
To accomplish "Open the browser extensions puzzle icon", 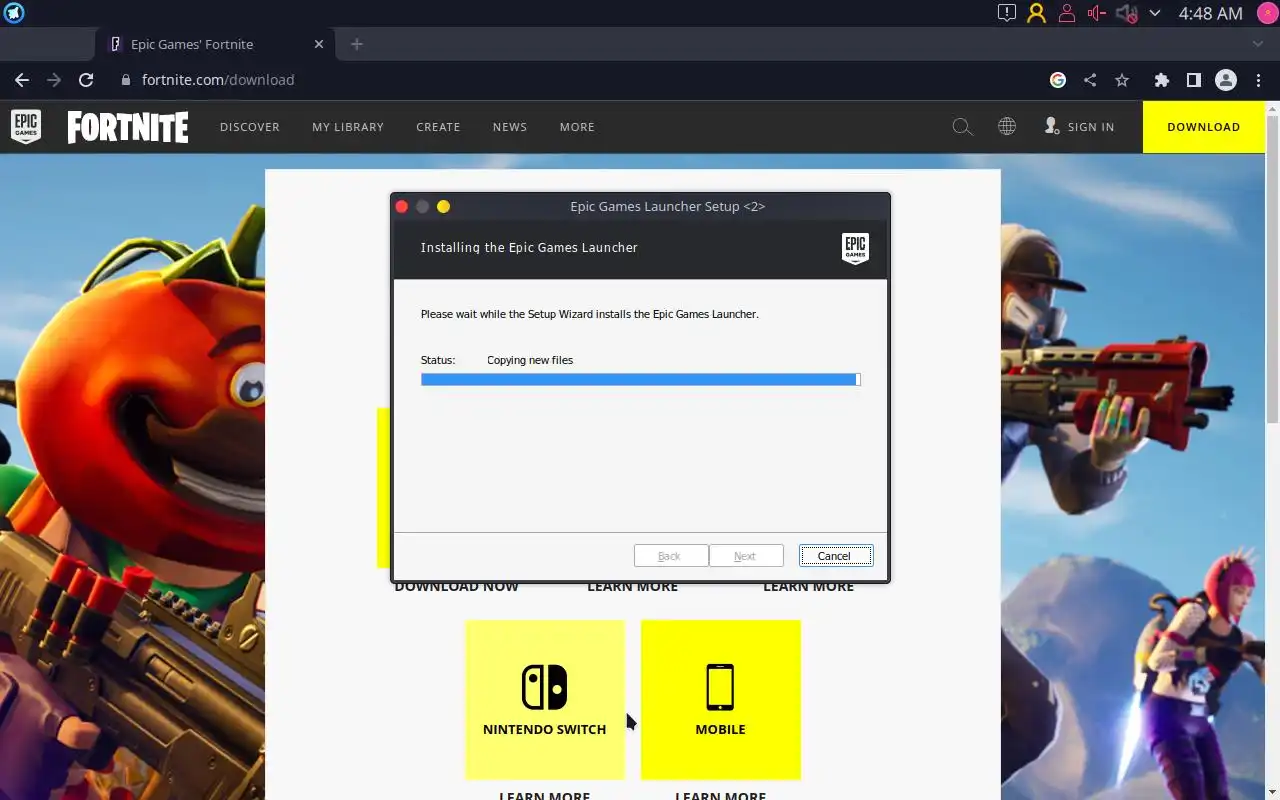I will click(x=1161, y=80).
